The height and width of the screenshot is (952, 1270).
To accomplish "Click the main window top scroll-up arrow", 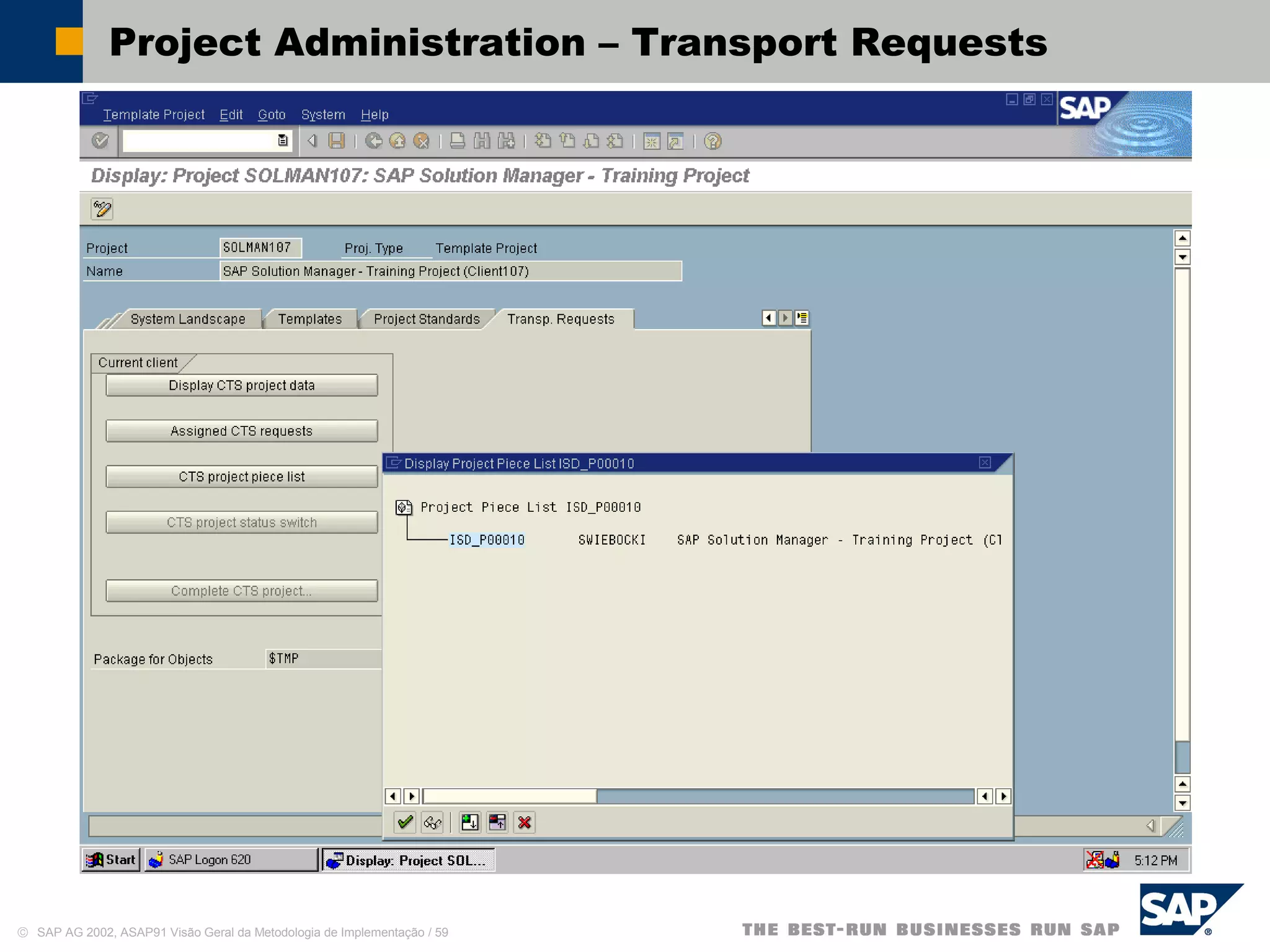I will (x=1182, y=239).
